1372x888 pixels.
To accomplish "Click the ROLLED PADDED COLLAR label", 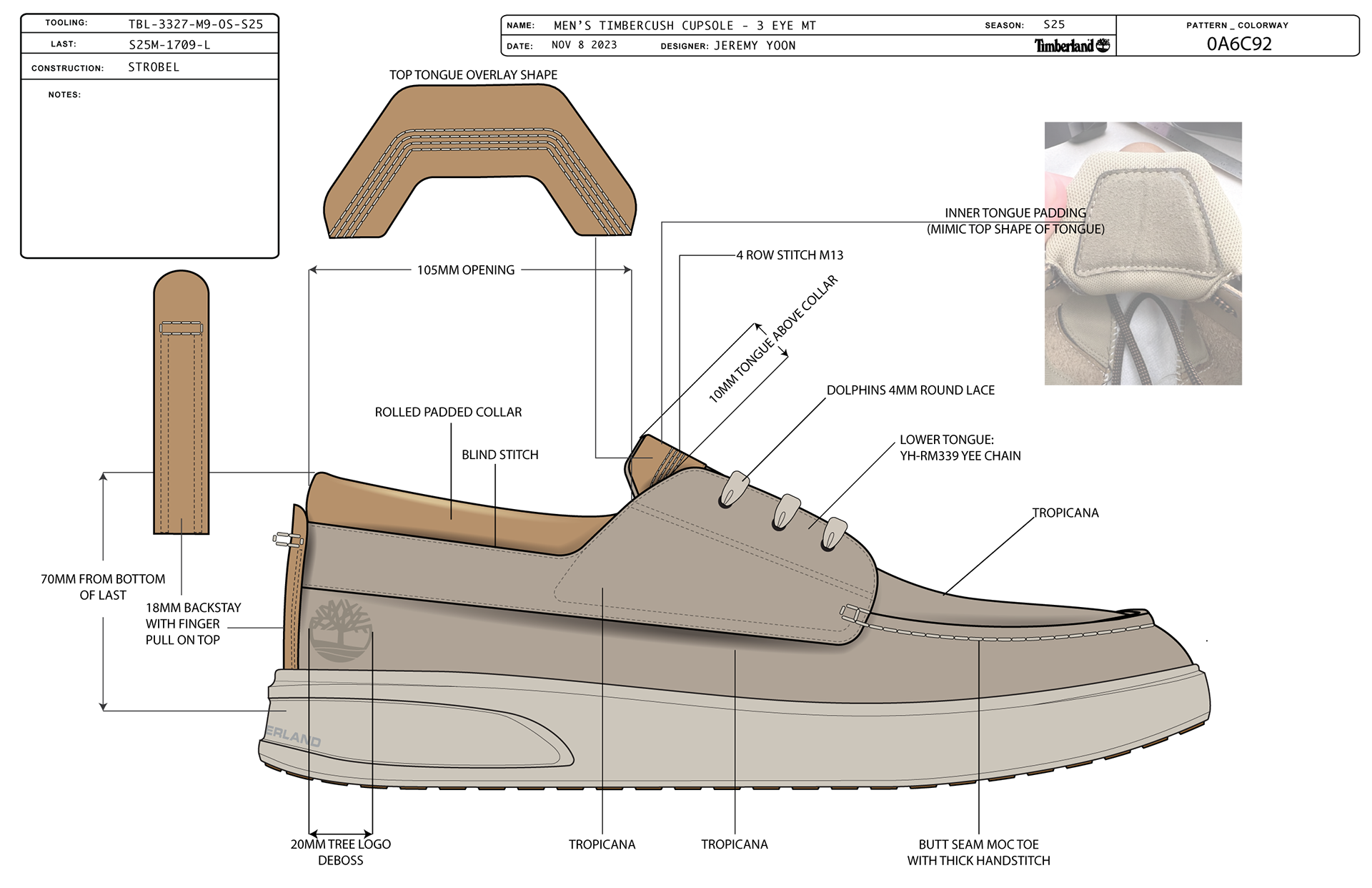I will click(x=448, y=413).
